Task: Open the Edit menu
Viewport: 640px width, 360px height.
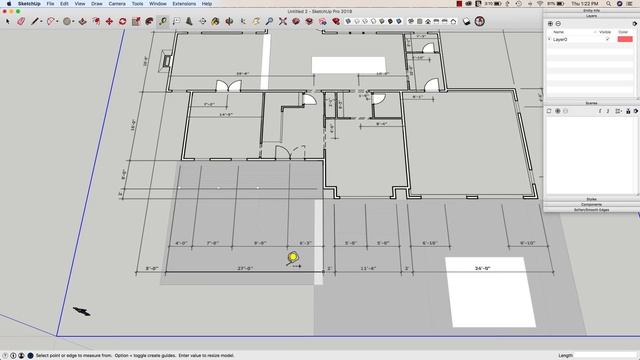Action: pos(64,4)
